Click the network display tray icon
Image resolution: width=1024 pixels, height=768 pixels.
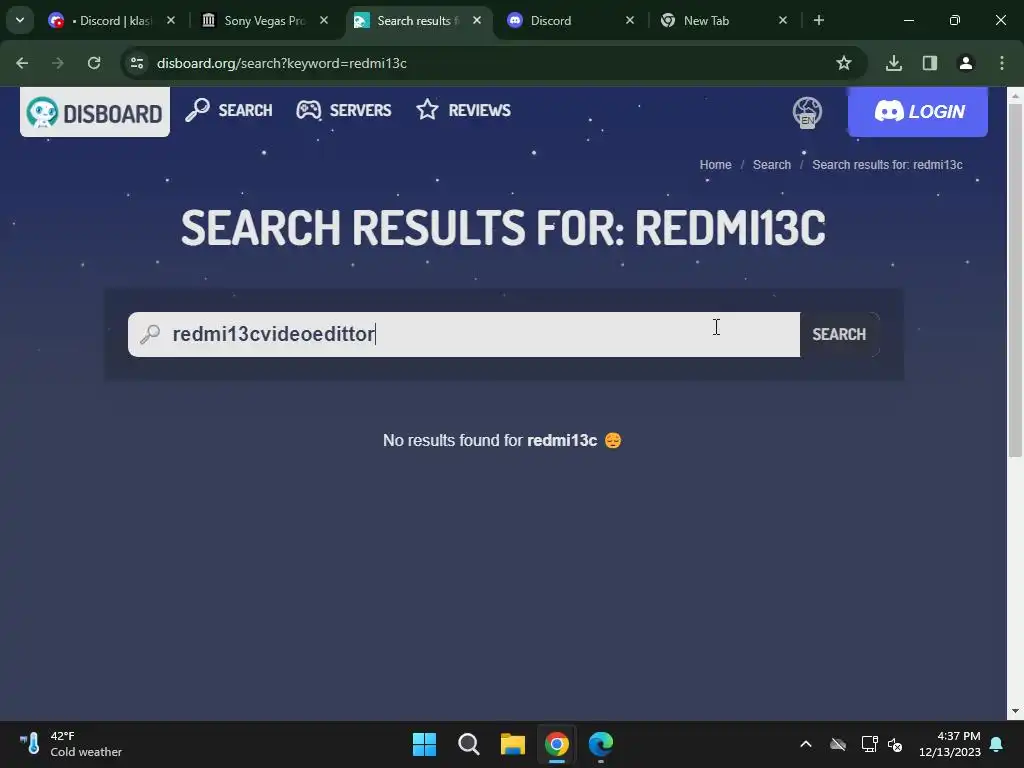tap(869, 744)
